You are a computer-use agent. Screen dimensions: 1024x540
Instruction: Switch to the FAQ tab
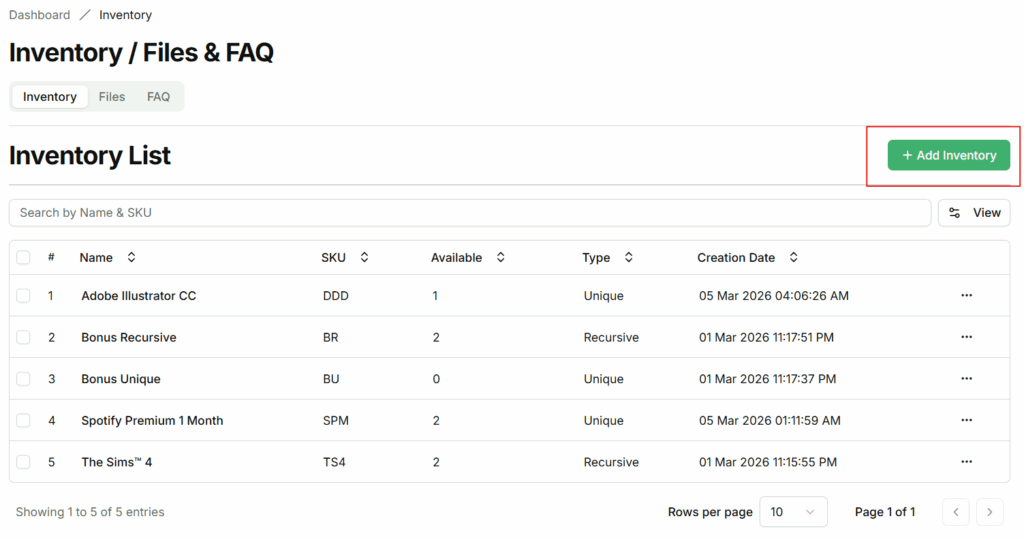coord(158,97)
